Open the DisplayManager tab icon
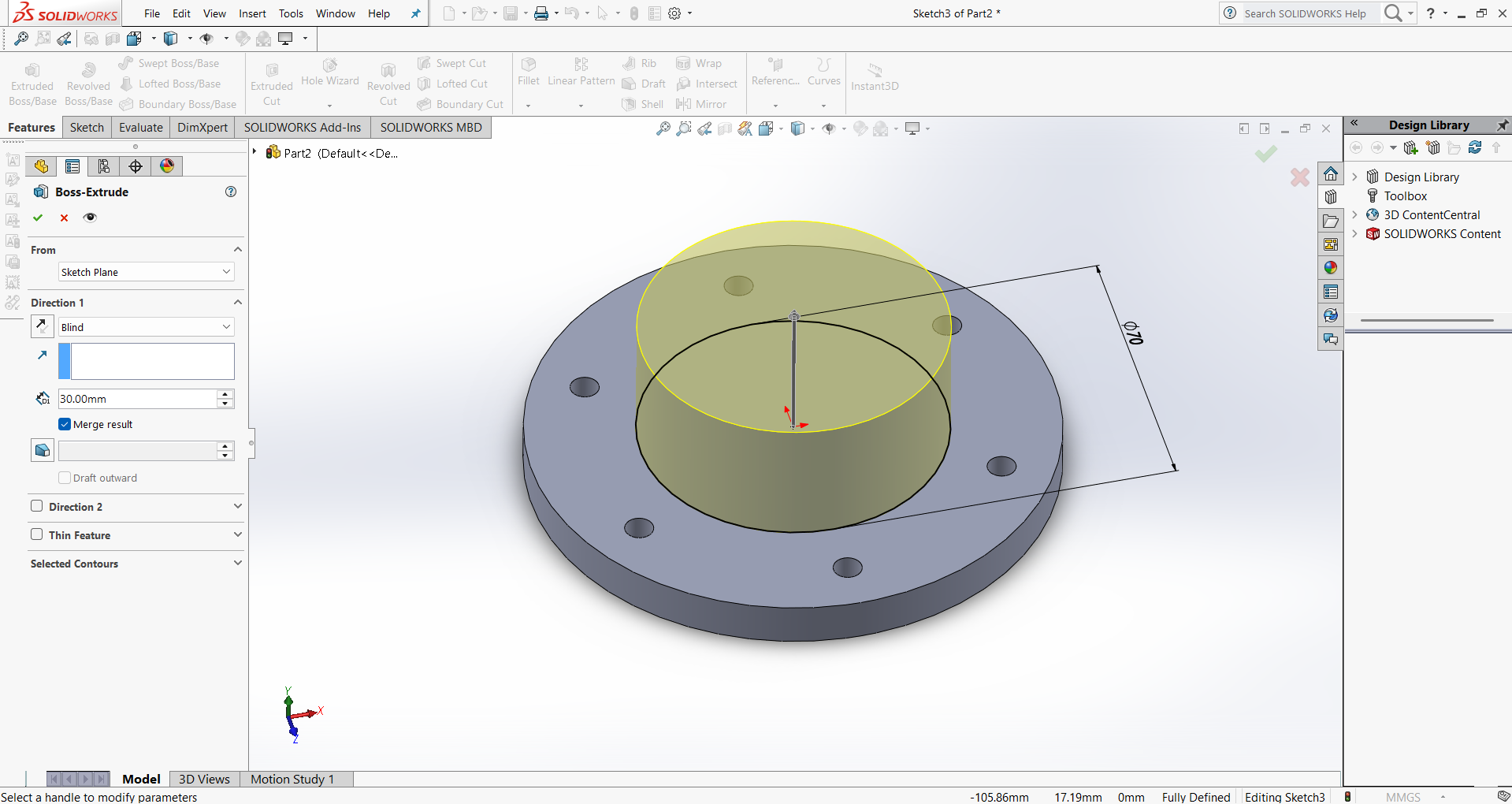Image resolution: width=1512 pixels, height=804 pixels. (x=167, y=166)
